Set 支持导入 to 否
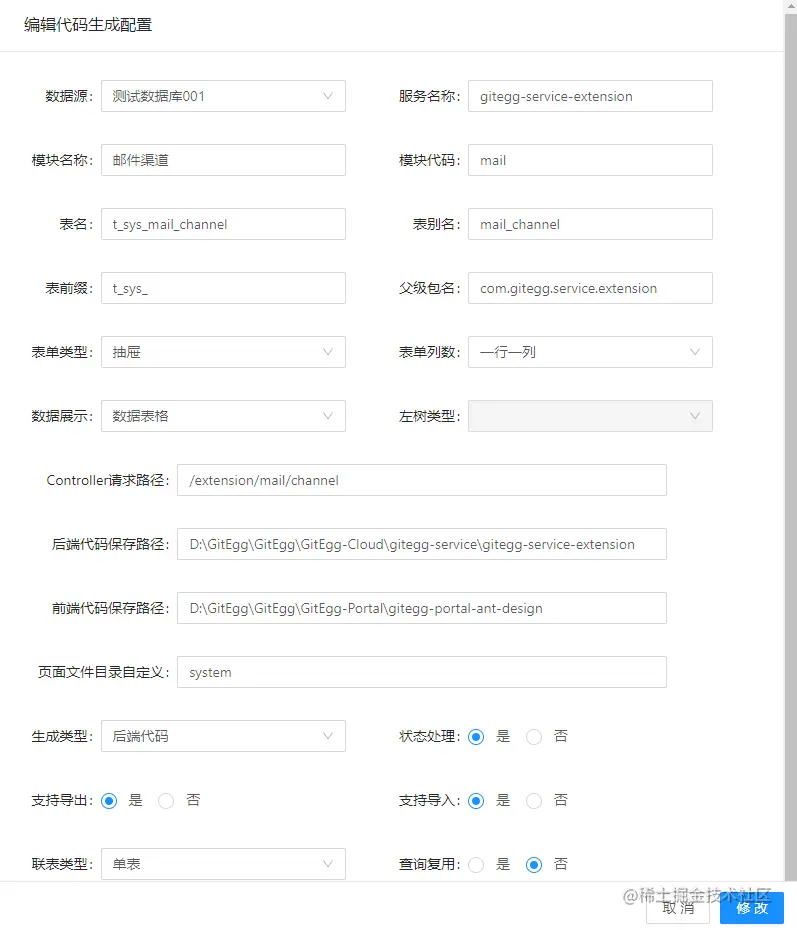The width and height of the screenshot is (797, 930). pos(534,801)
